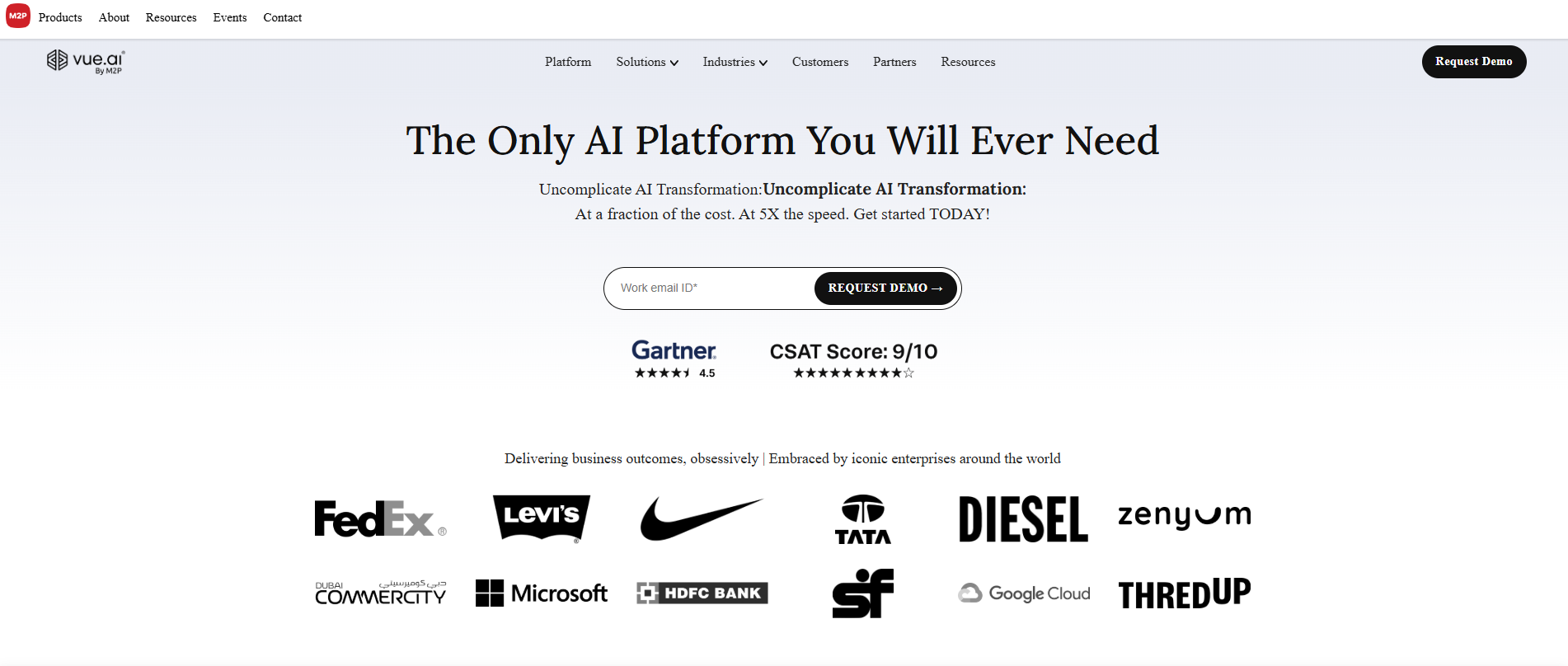Open the Partners nav item
The image size is (1568, 666).
coord(894,62)
